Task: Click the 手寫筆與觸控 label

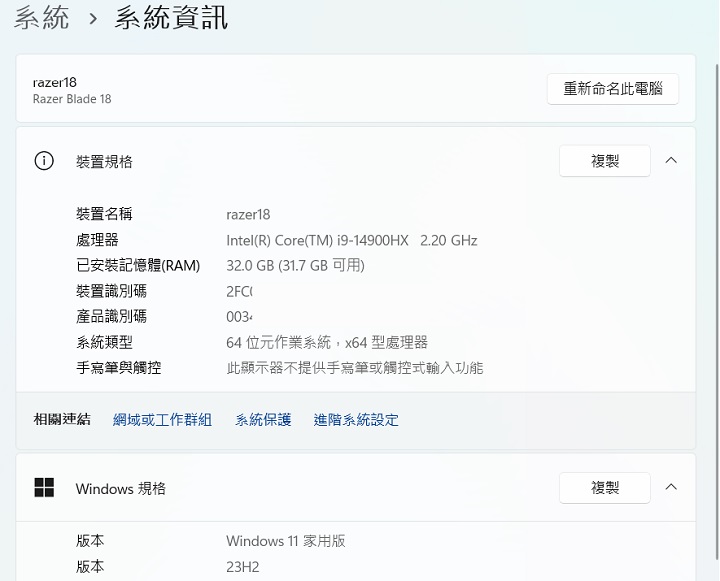Action: pyautogui.click(x=118, y=368)
